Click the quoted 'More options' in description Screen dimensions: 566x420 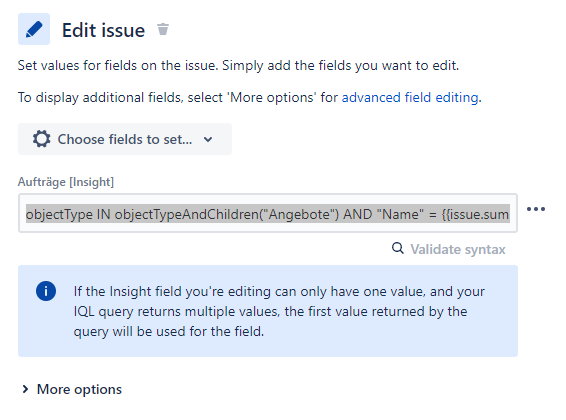click(x=271, y=97)
